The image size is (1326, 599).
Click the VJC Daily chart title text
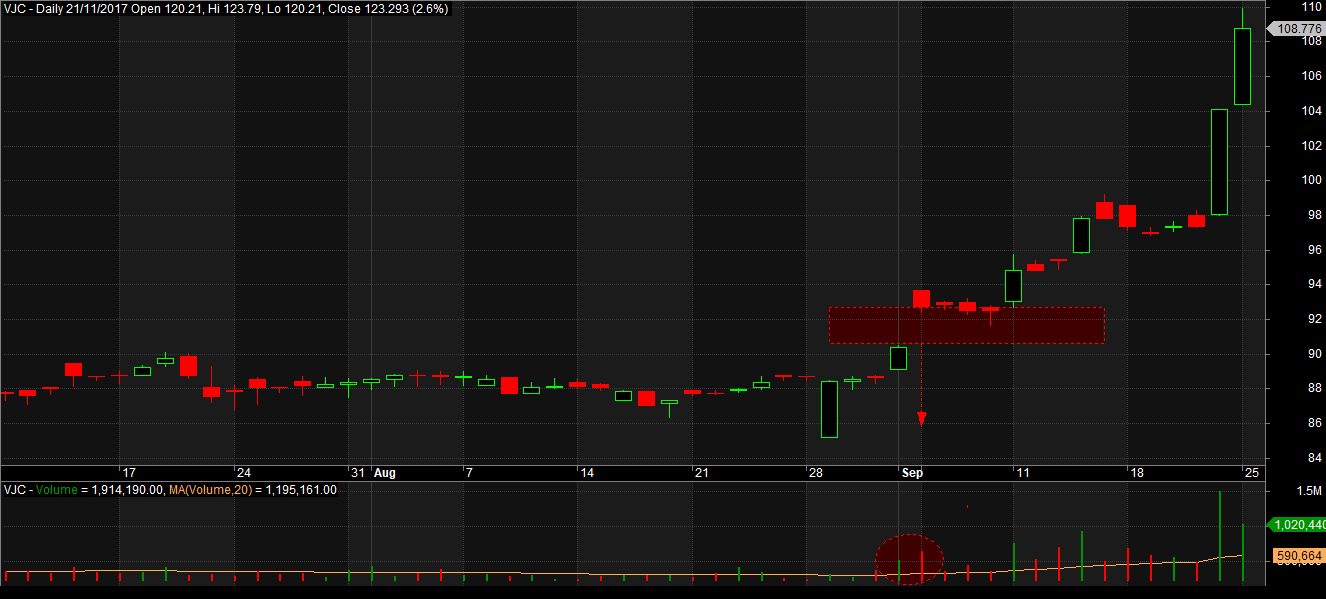227,9
